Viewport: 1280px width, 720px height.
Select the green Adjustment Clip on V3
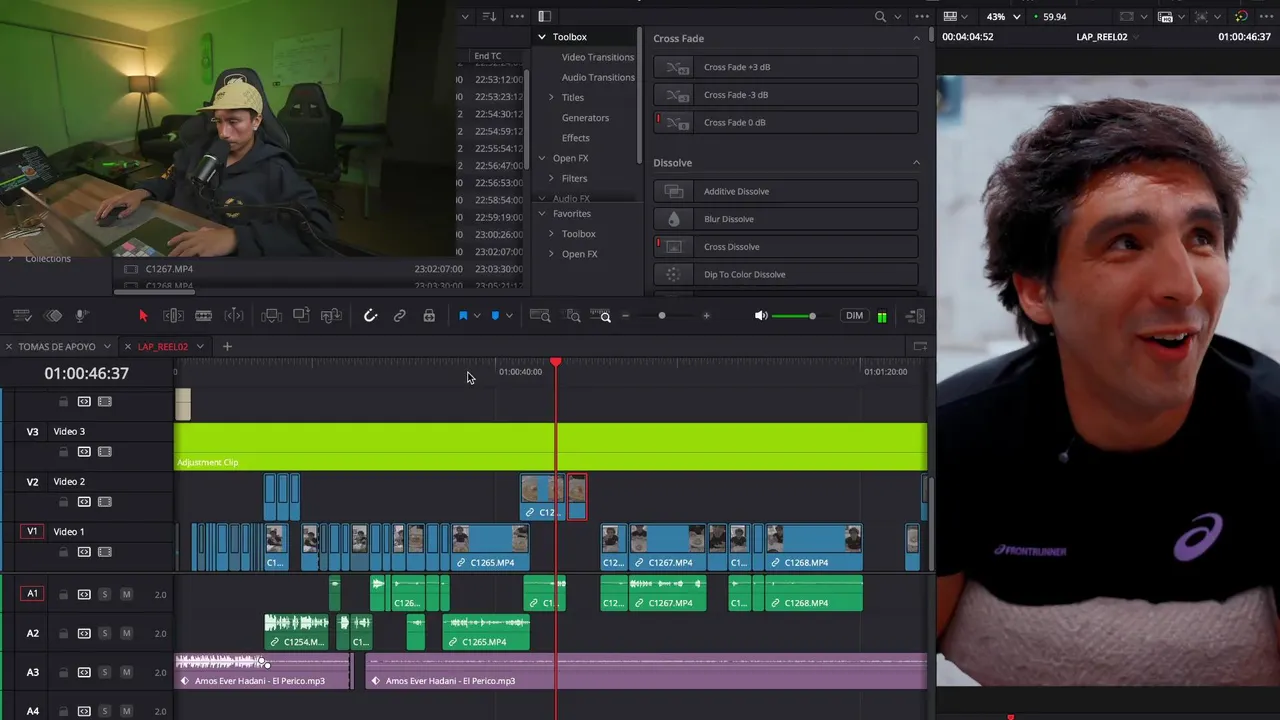(x=551, y=446)
